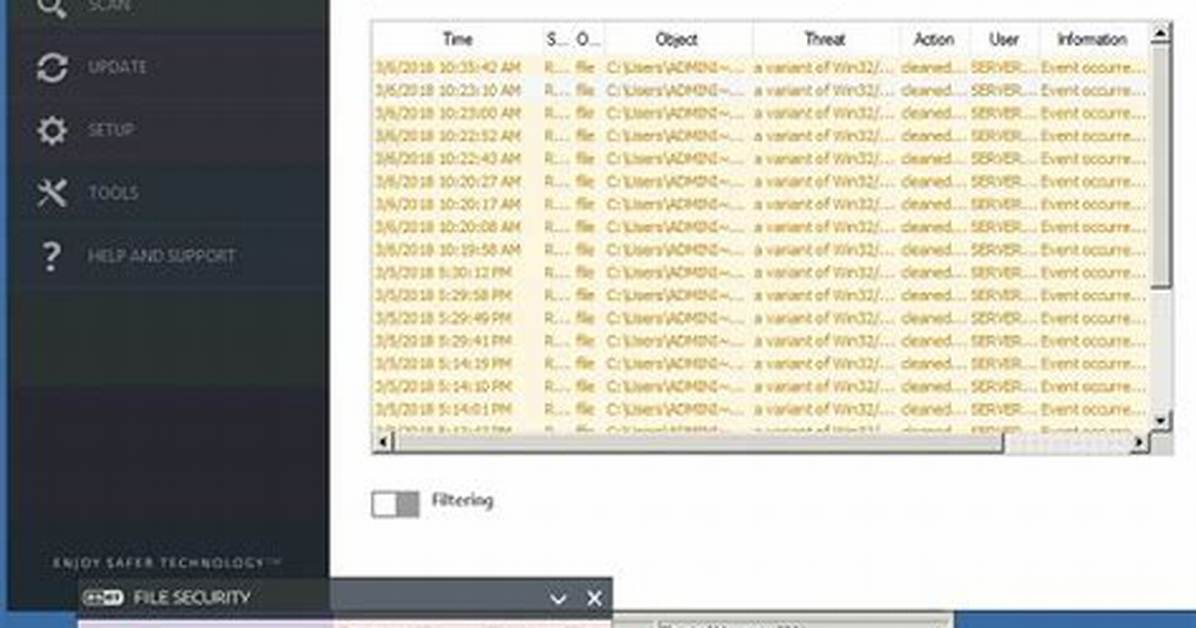Click log table scroll up arrow
Screen dimensions: 1196x628
click(x=1160, y=33)
